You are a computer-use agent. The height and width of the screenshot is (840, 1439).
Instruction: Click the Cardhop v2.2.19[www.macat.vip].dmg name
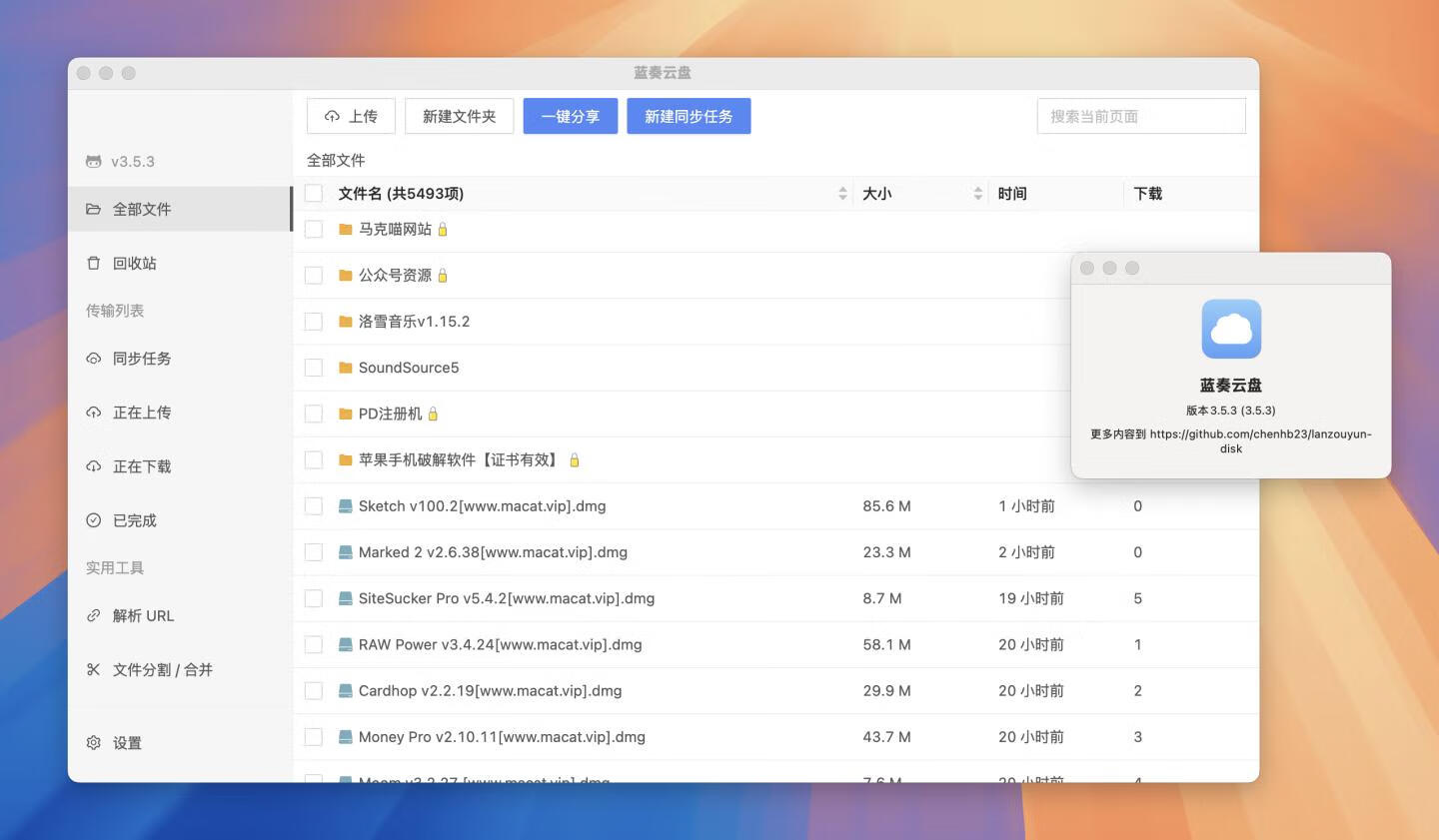tap(491, 691)
